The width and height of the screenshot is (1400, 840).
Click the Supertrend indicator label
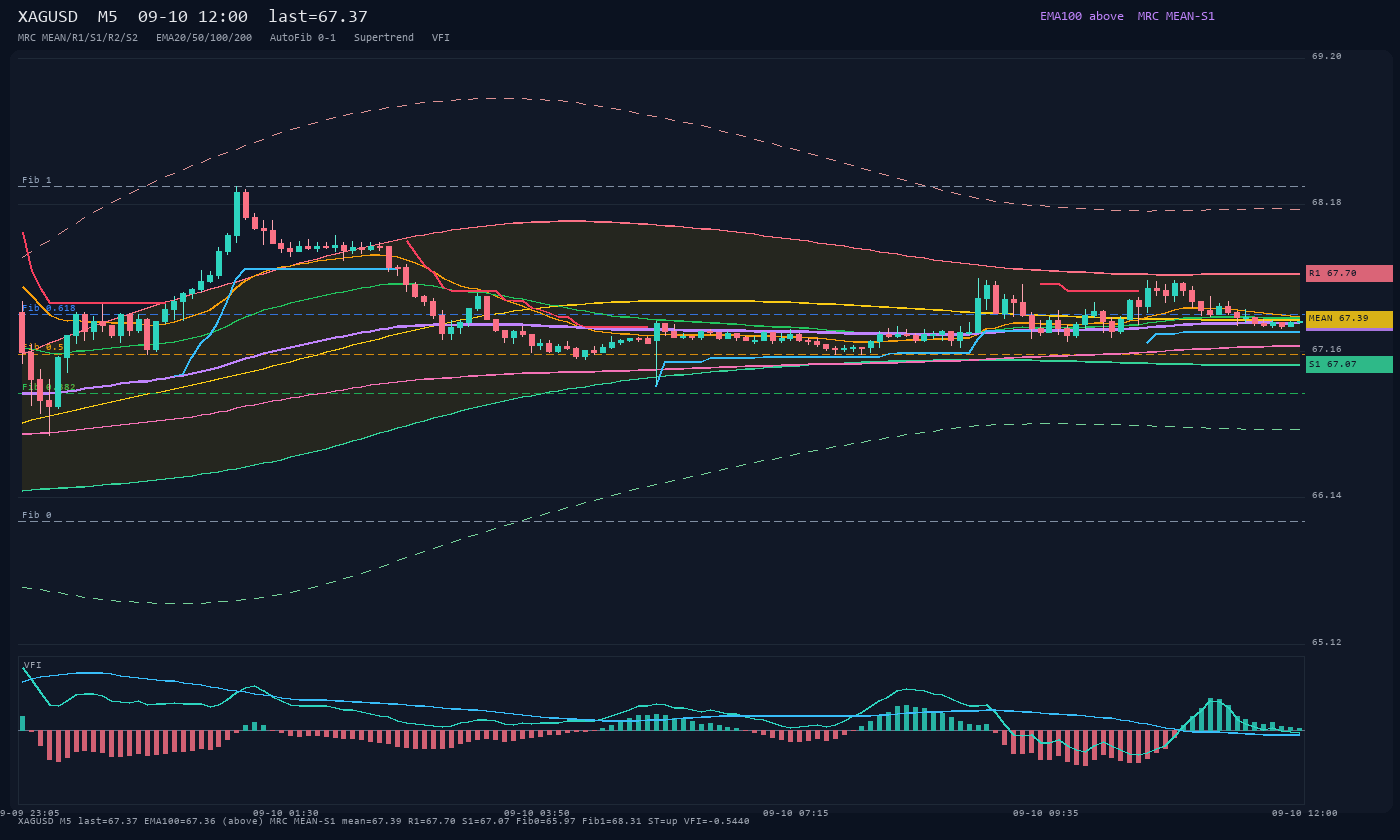pos(384,38)
